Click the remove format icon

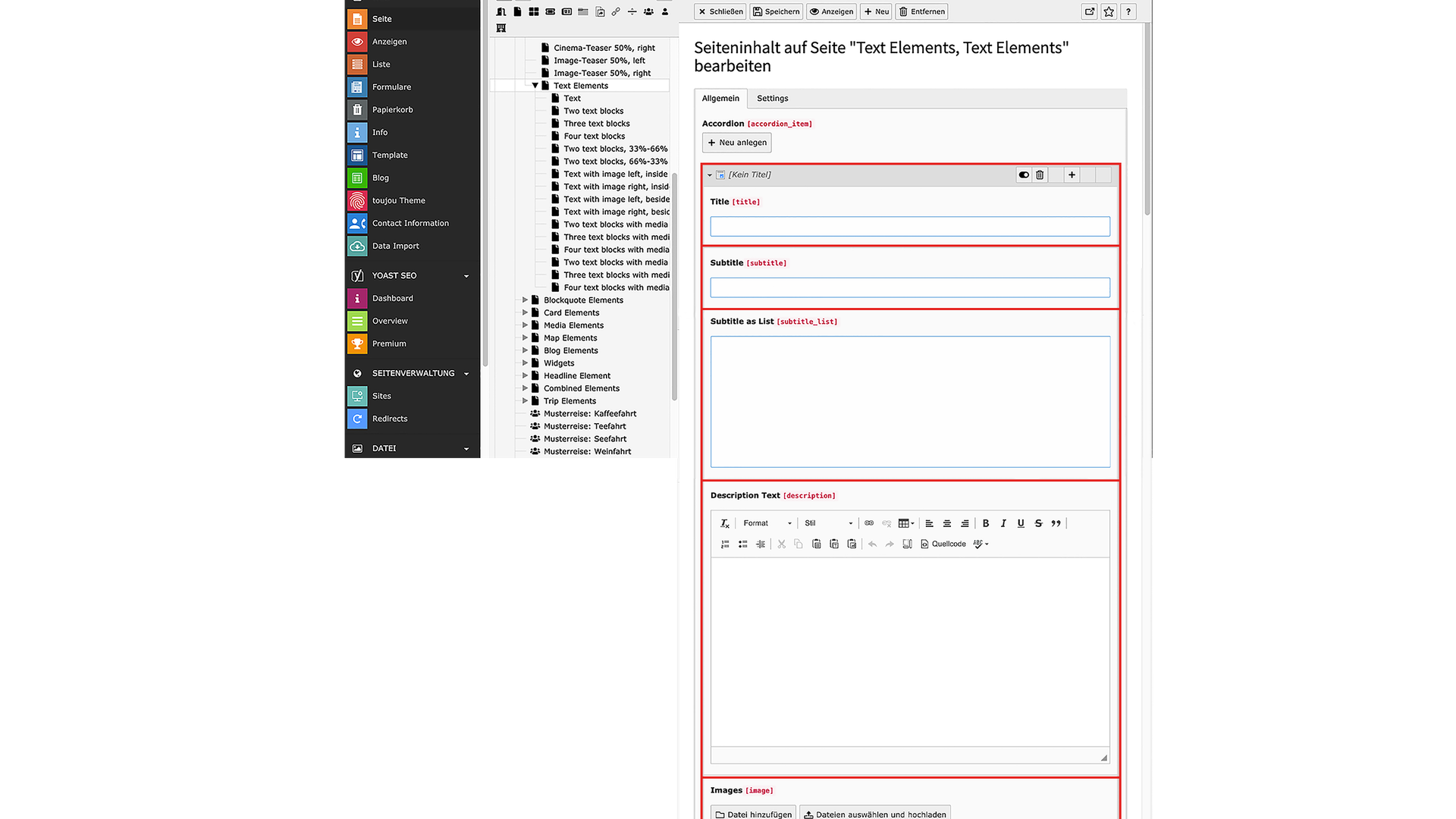(725, 523)
